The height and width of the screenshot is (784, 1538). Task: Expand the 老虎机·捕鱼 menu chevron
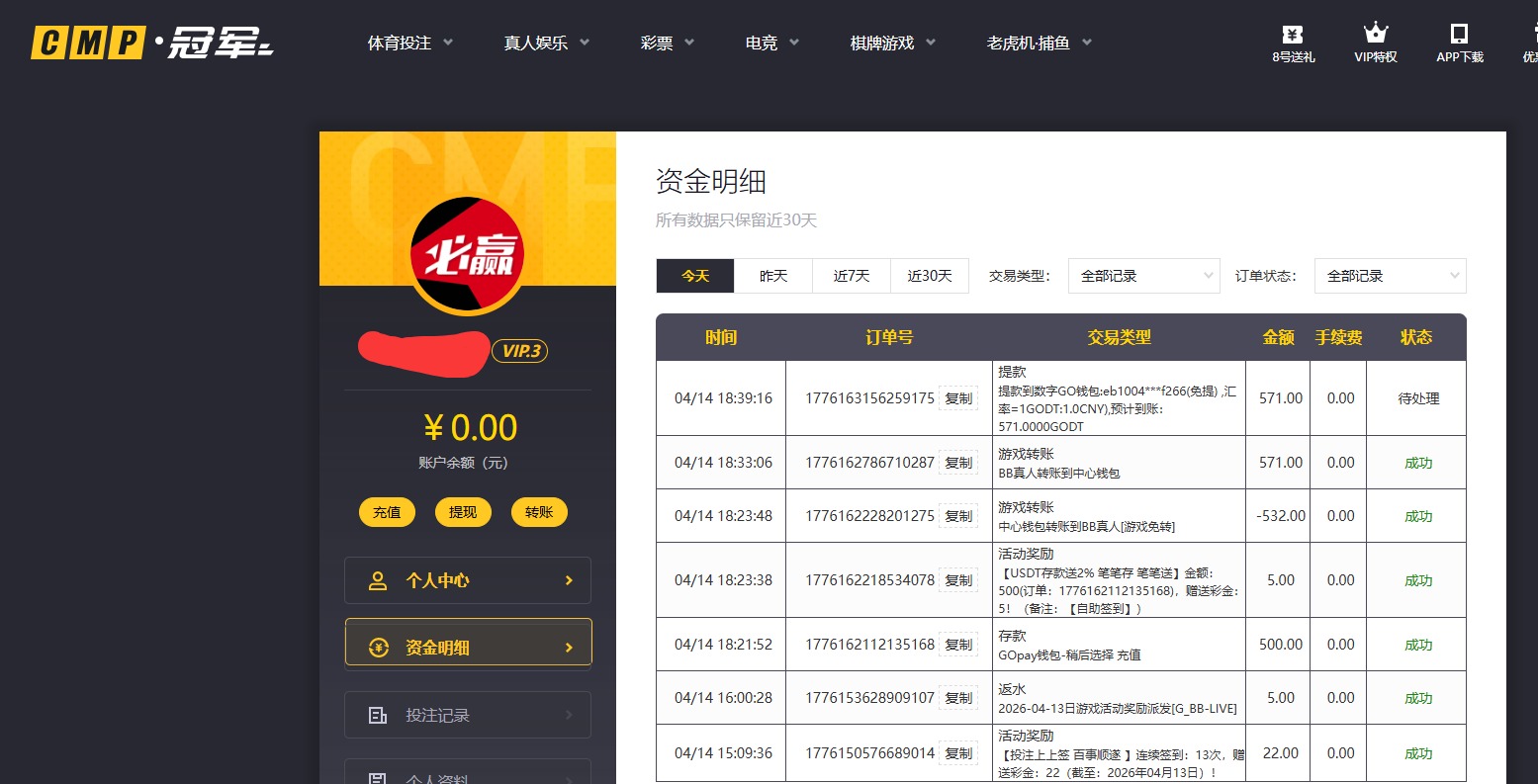point(1086,43)
